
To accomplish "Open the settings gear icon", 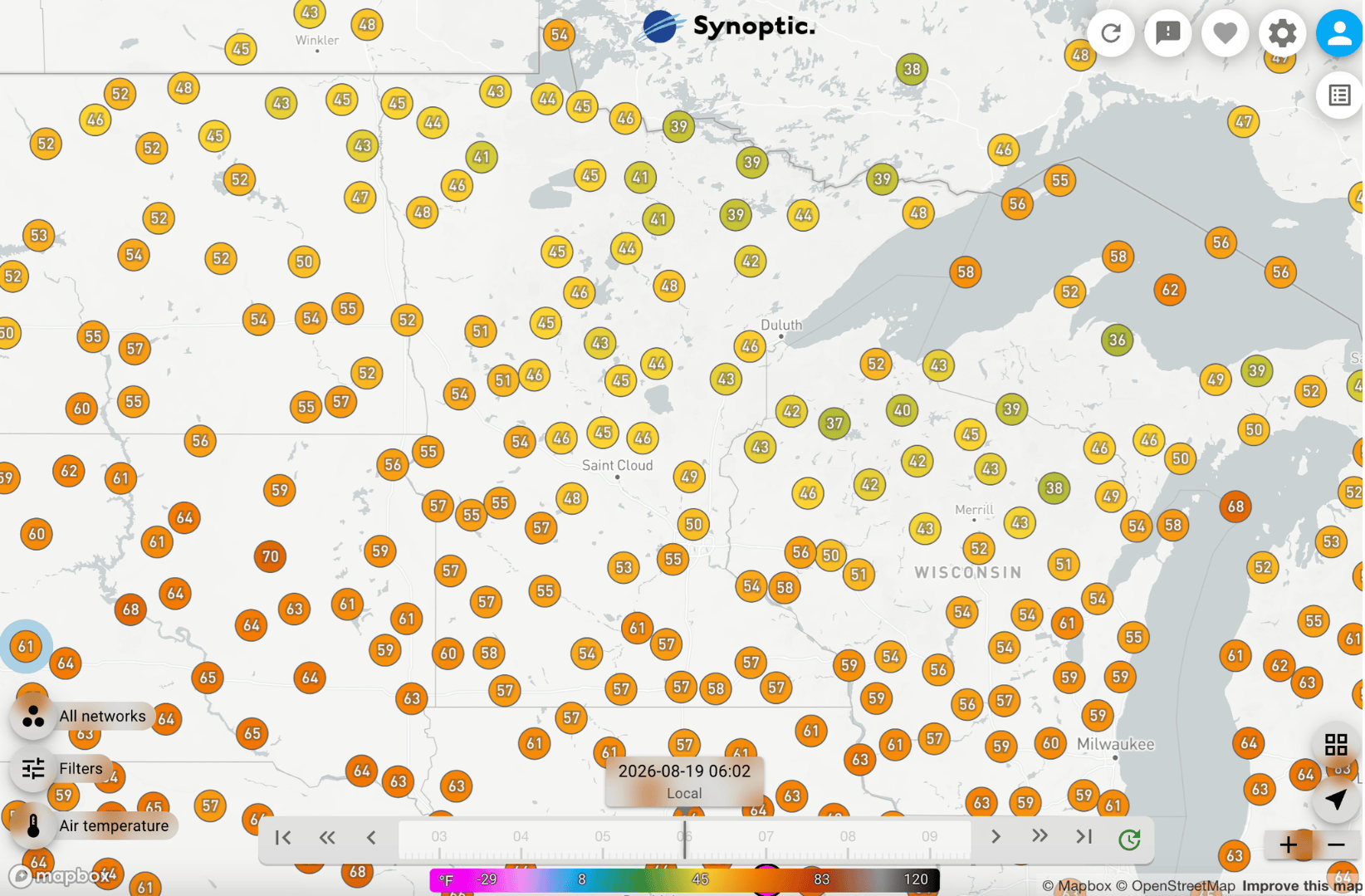I will (1284, 33).
